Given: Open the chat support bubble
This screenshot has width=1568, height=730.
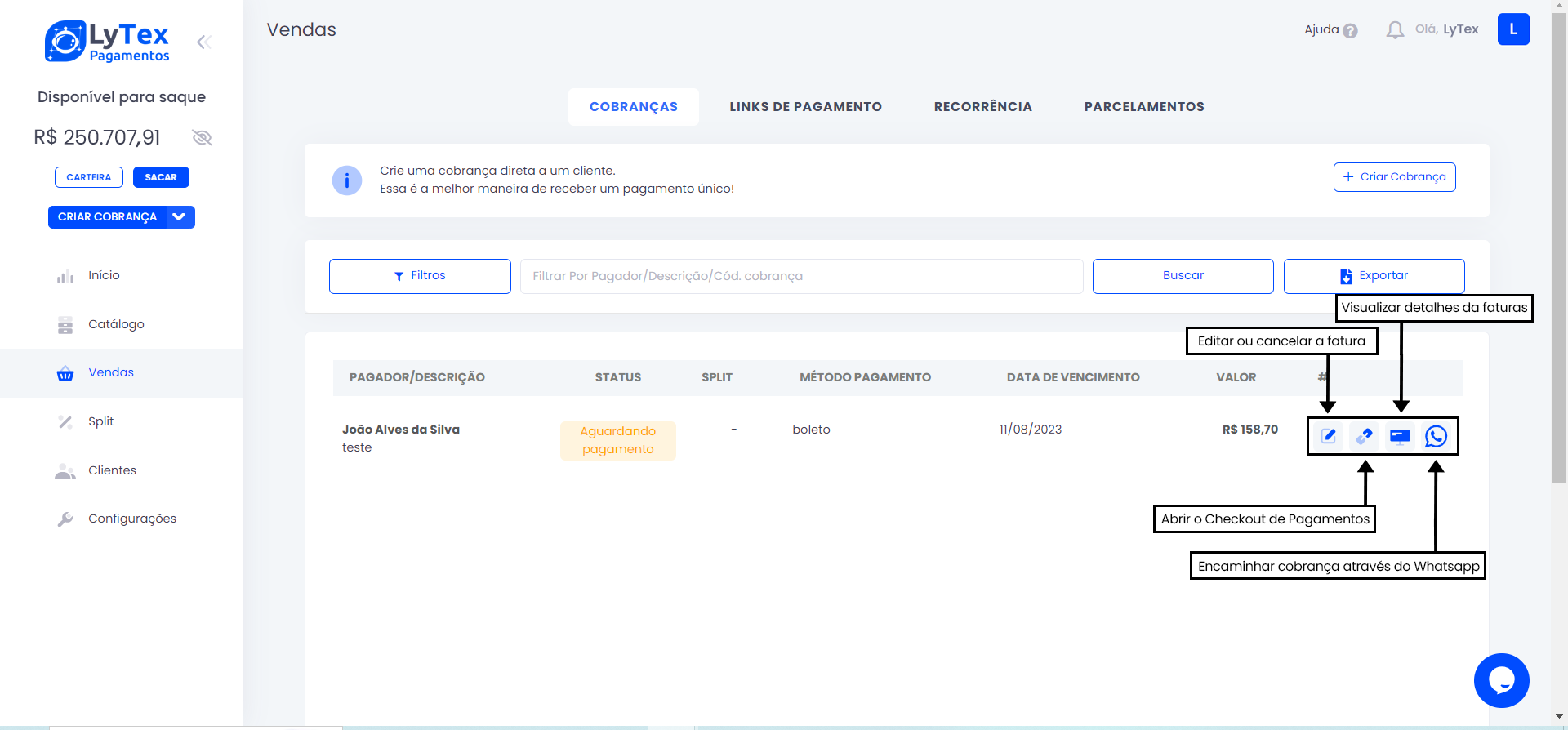Looking at the screenshot, I should click(x=1501, y=680).
